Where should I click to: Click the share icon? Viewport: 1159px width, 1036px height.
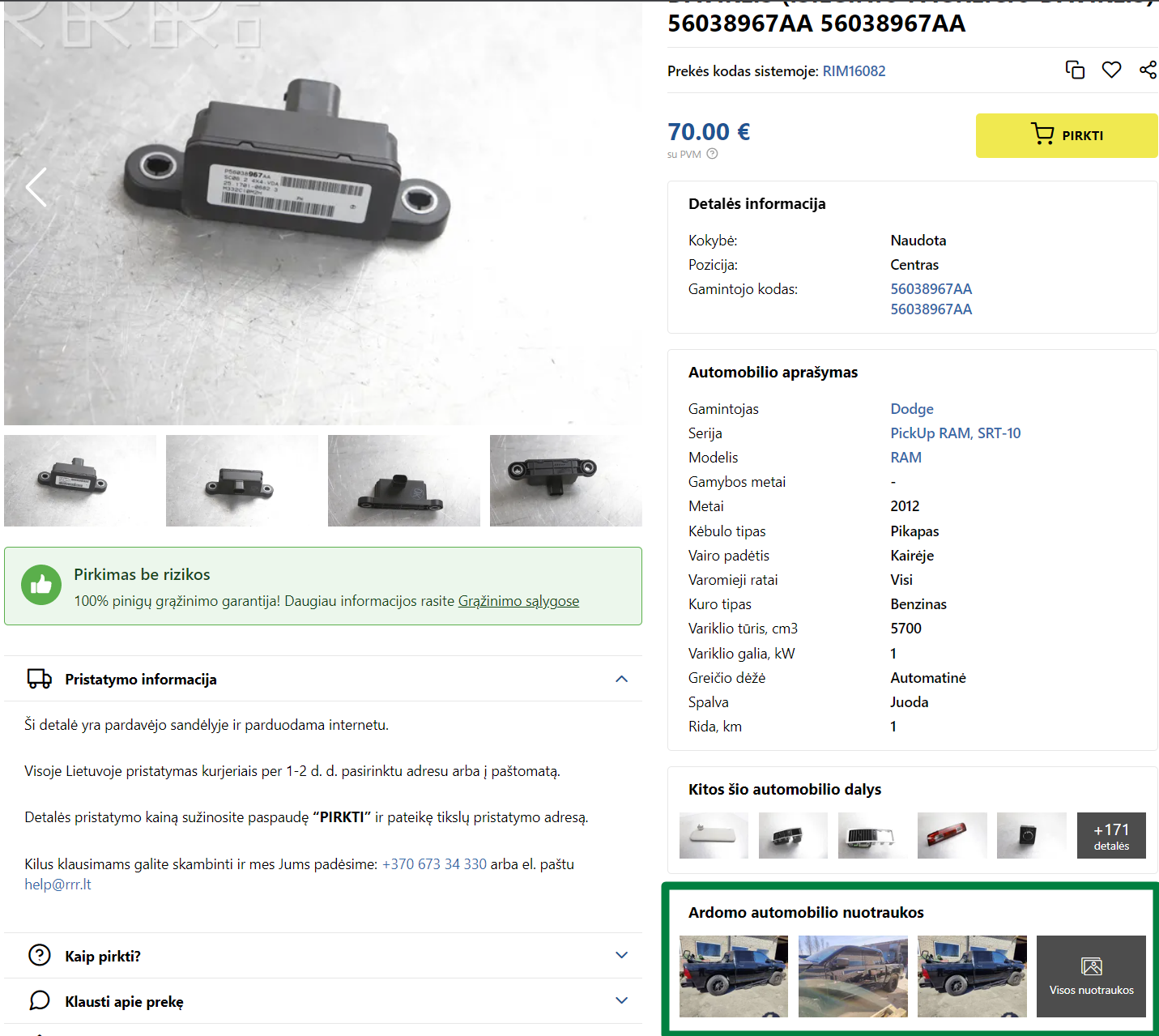1148,70
